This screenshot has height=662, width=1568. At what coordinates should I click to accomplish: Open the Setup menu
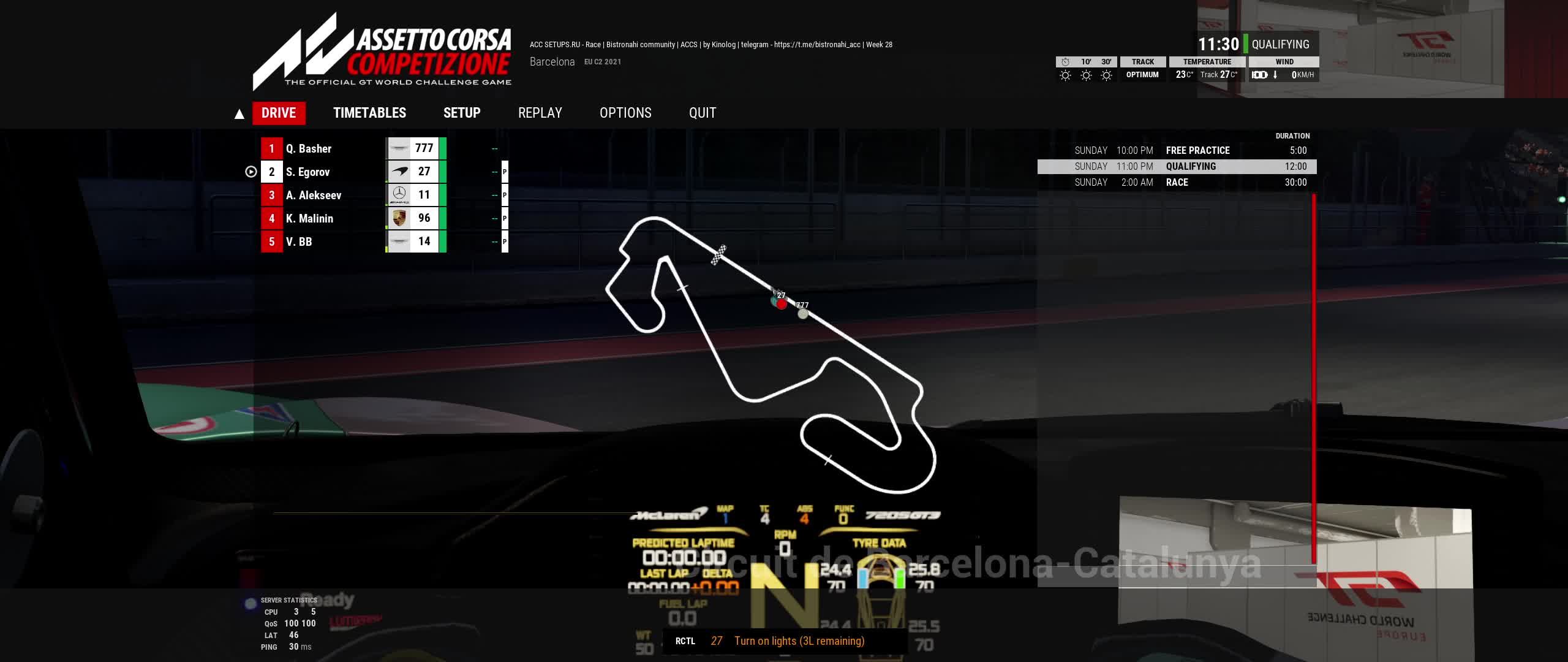click(462, 113)
